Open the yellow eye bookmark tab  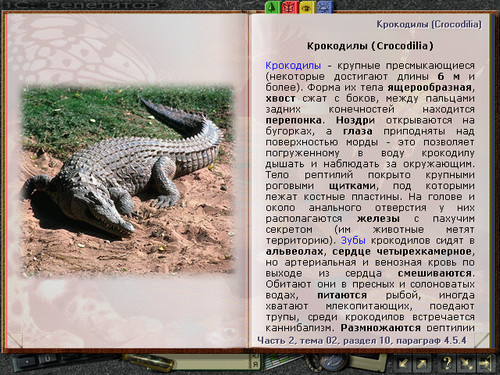tap(307, 7)
